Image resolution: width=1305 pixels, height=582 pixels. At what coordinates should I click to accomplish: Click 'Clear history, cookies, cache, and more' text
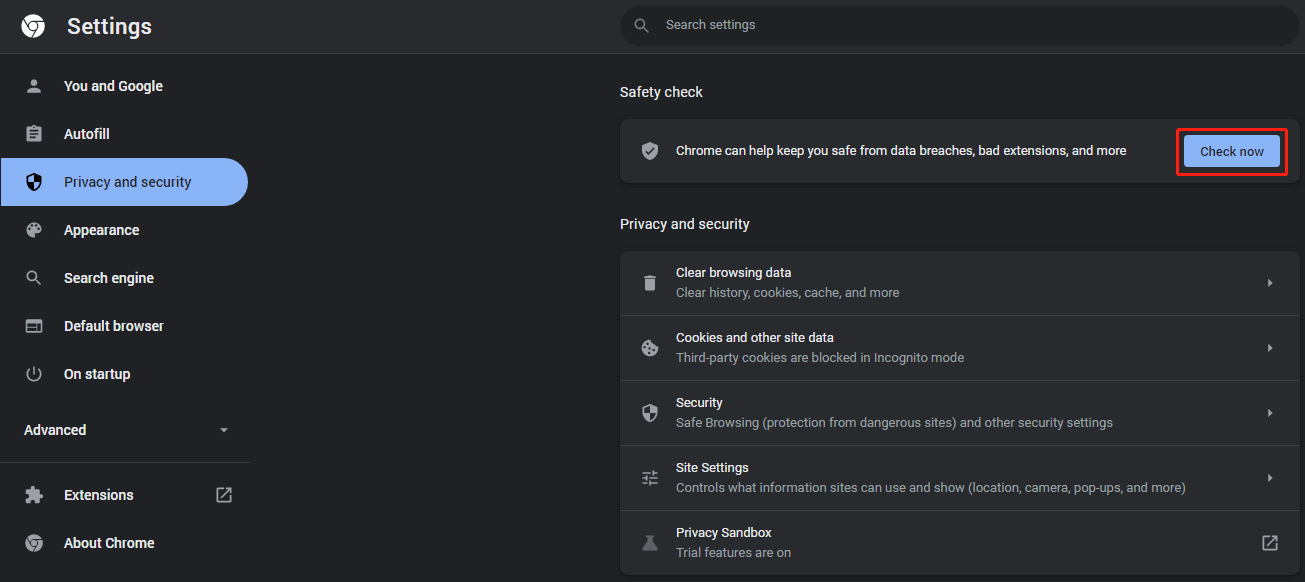coord(788,293)
